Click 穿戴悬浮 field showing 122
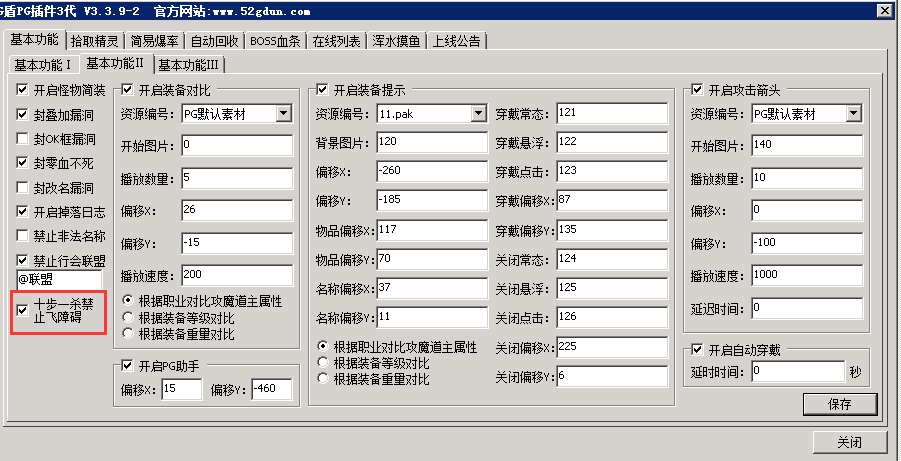This screenshot has height=461, width=901. click(x=613, y=142)
